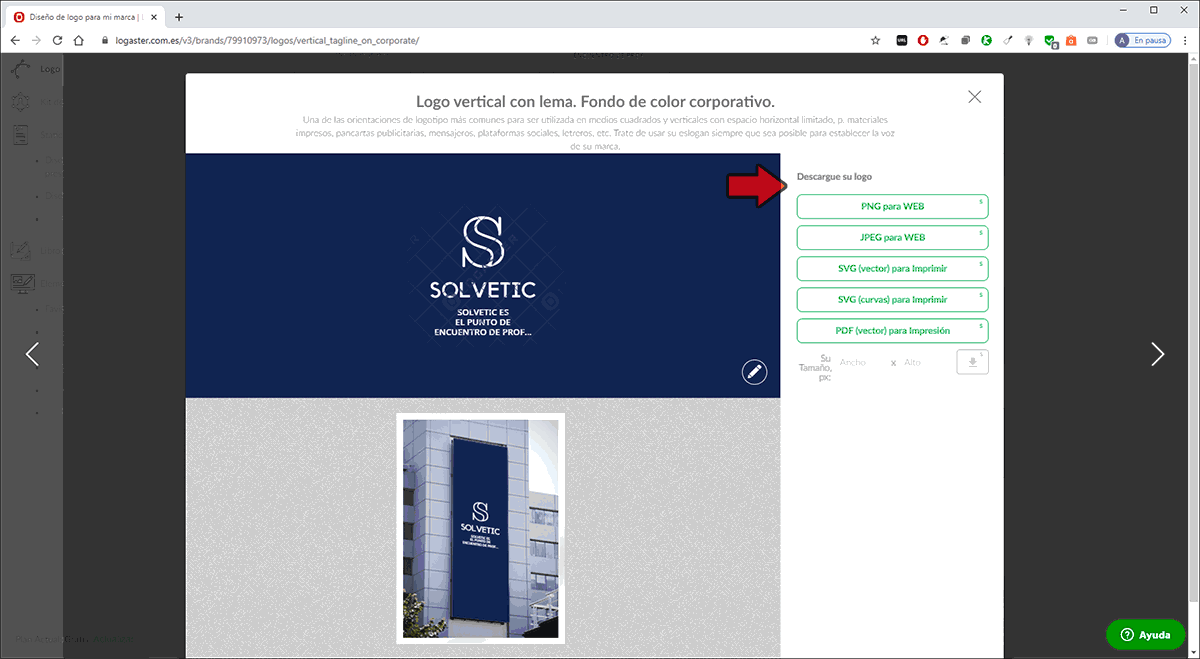Click the Solvetic logo preview image
This screenshot has width=1200, height=659.
(483, 276)
